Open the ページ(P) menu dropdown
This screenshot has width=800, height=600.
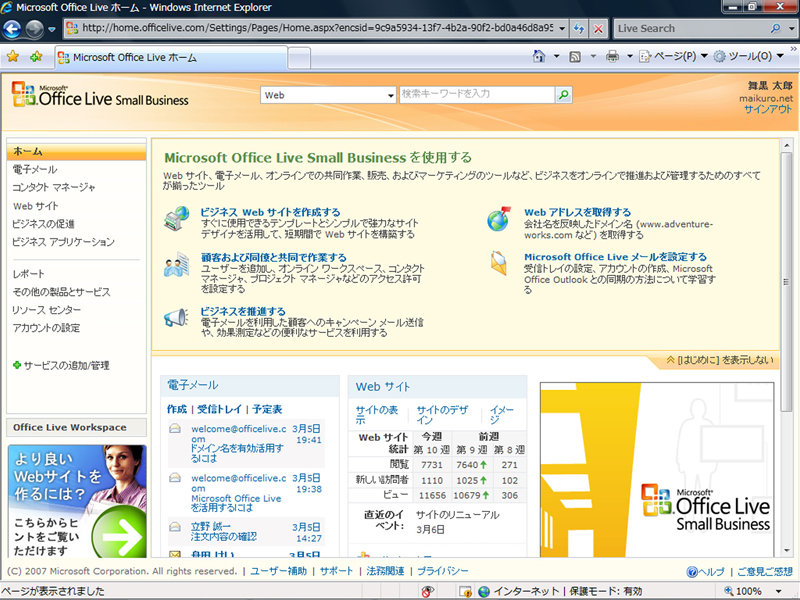[673, 56]
